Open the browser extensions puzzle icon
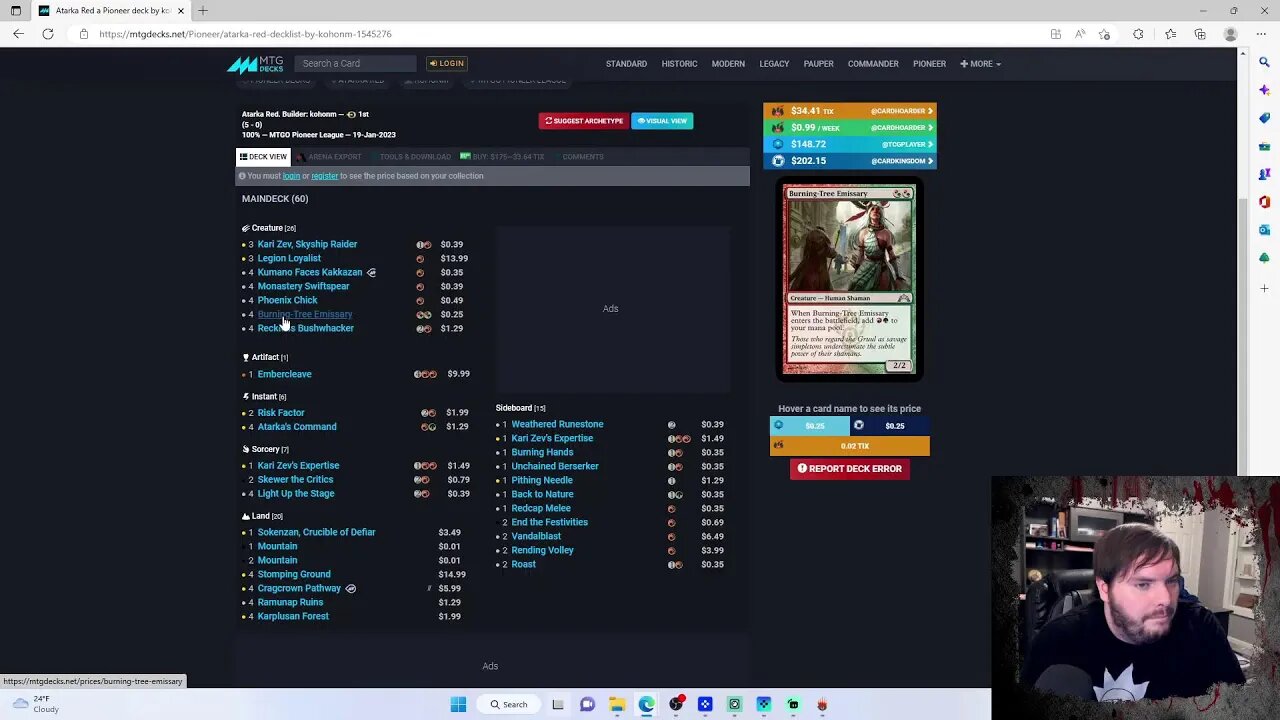Image resolution: width=1280 pixels, height=720 pixels. 1138,34
